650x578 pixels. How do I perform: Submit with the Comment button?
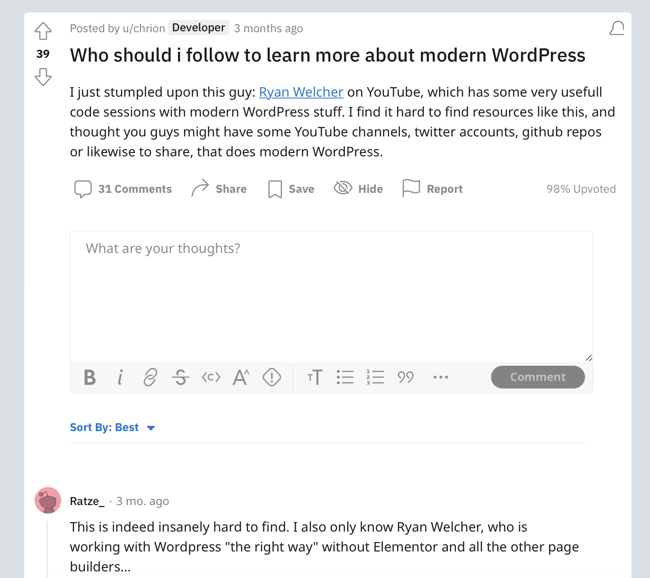tap(538, 377)
